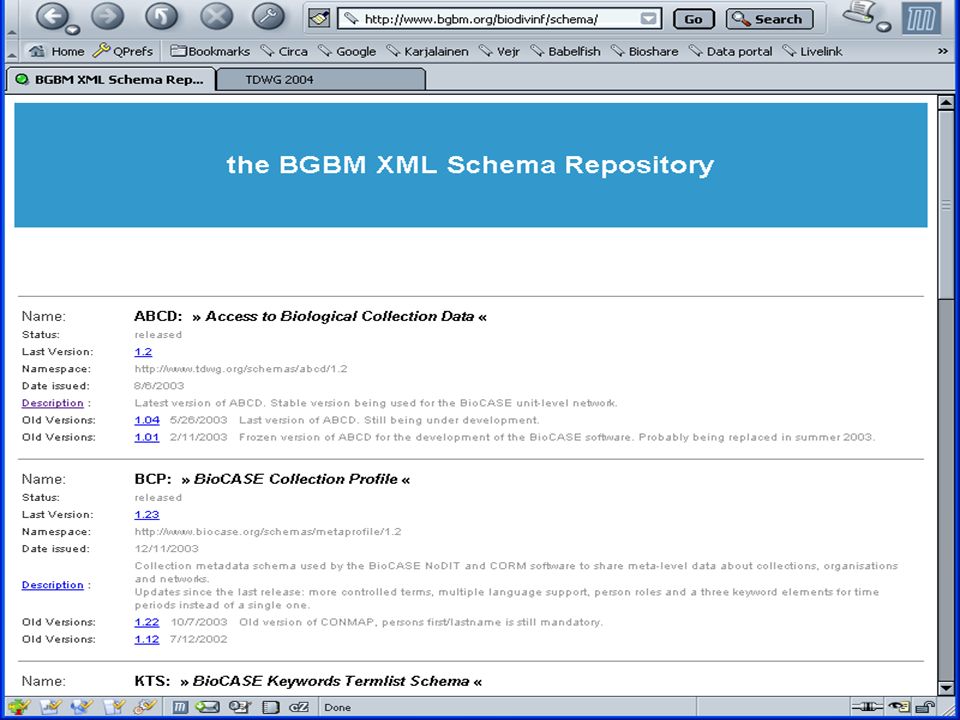
Task: Open ABCD old version 1.04 link
Action: pyautogui.click(x=147, y=421)
